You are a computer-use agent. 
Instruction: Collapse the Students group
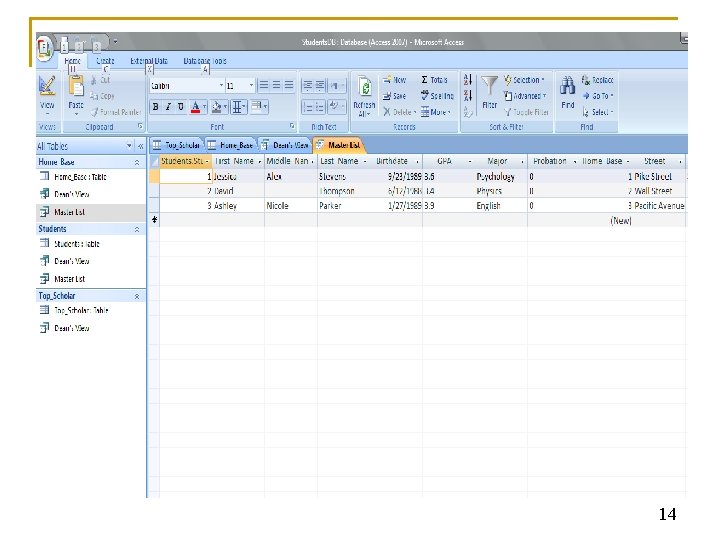point(136,229)
